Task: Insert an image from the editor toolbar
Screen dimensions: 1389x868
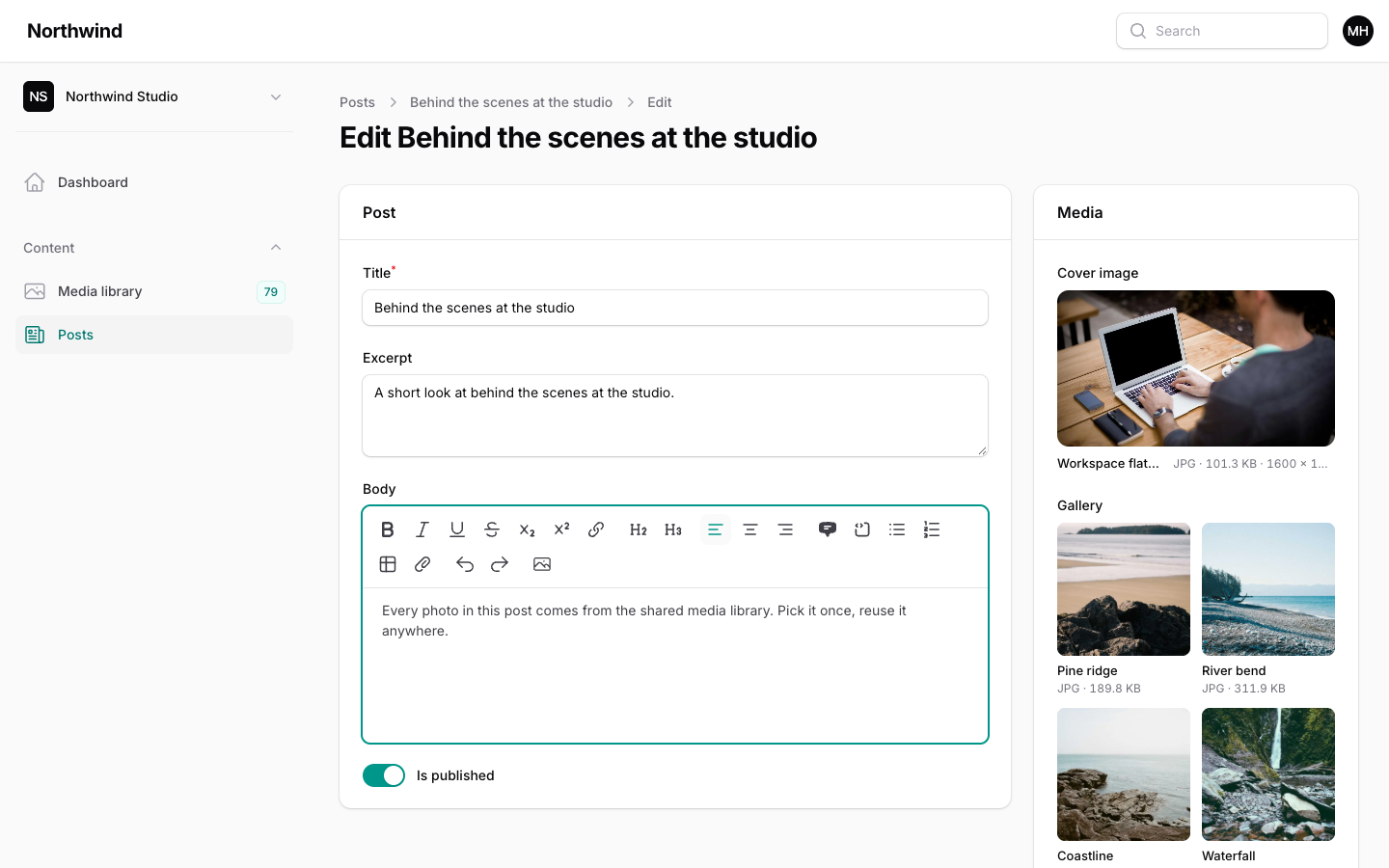Action: point(542,564)
